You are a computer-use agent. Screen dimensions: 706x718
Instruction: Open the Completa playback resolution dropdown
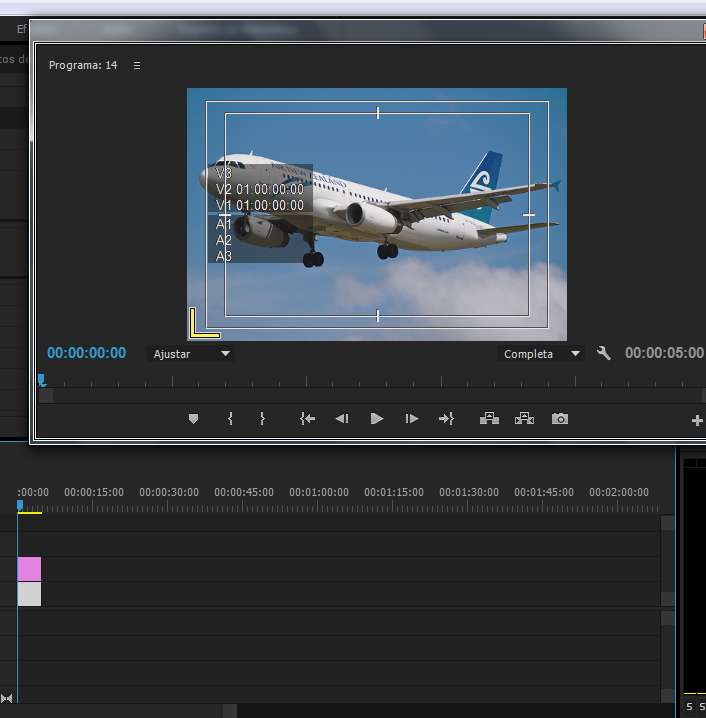tap(541, 354)
